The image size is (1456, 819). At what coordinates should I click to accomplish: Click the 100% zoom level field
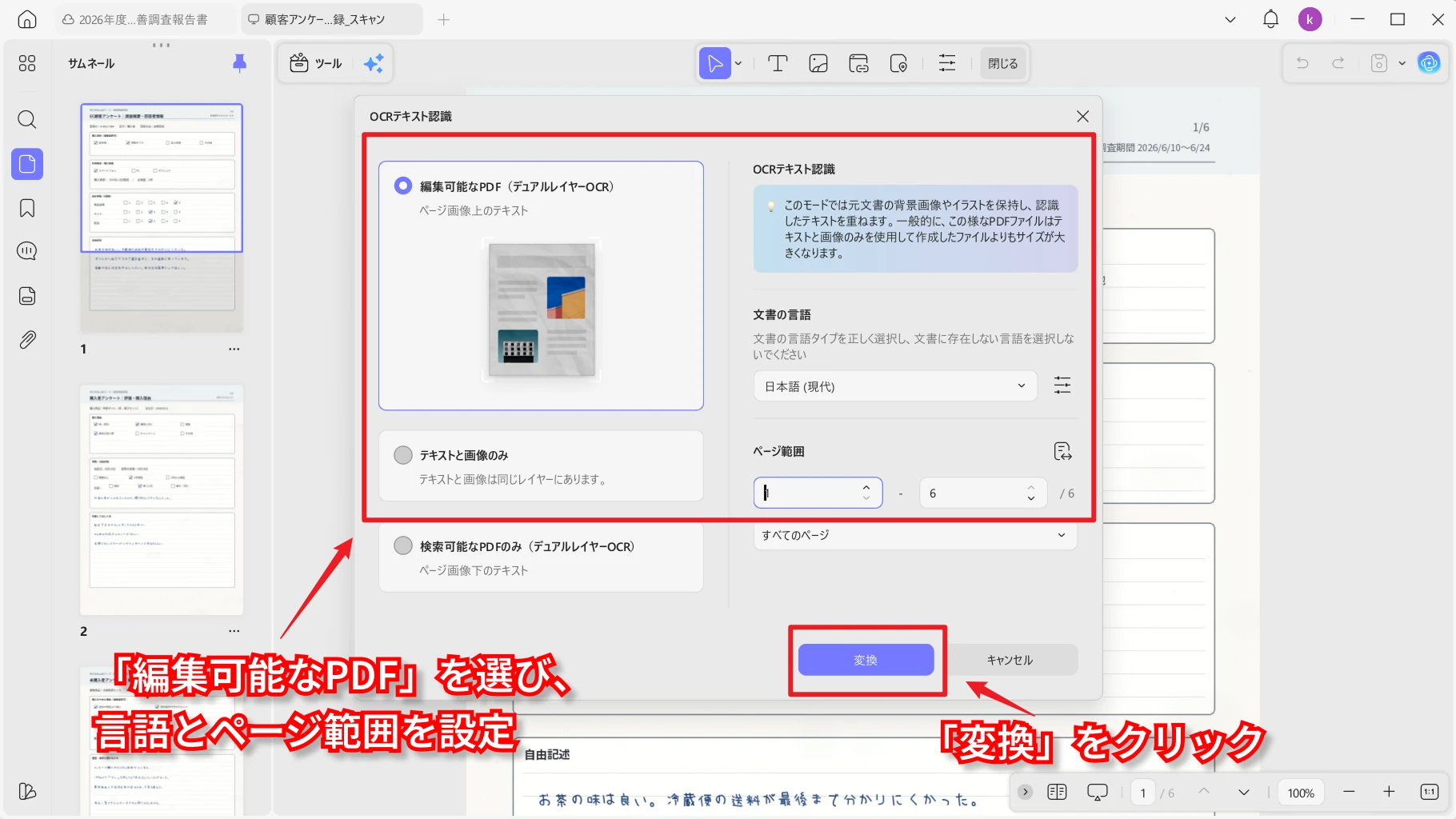pos(1301,793)
